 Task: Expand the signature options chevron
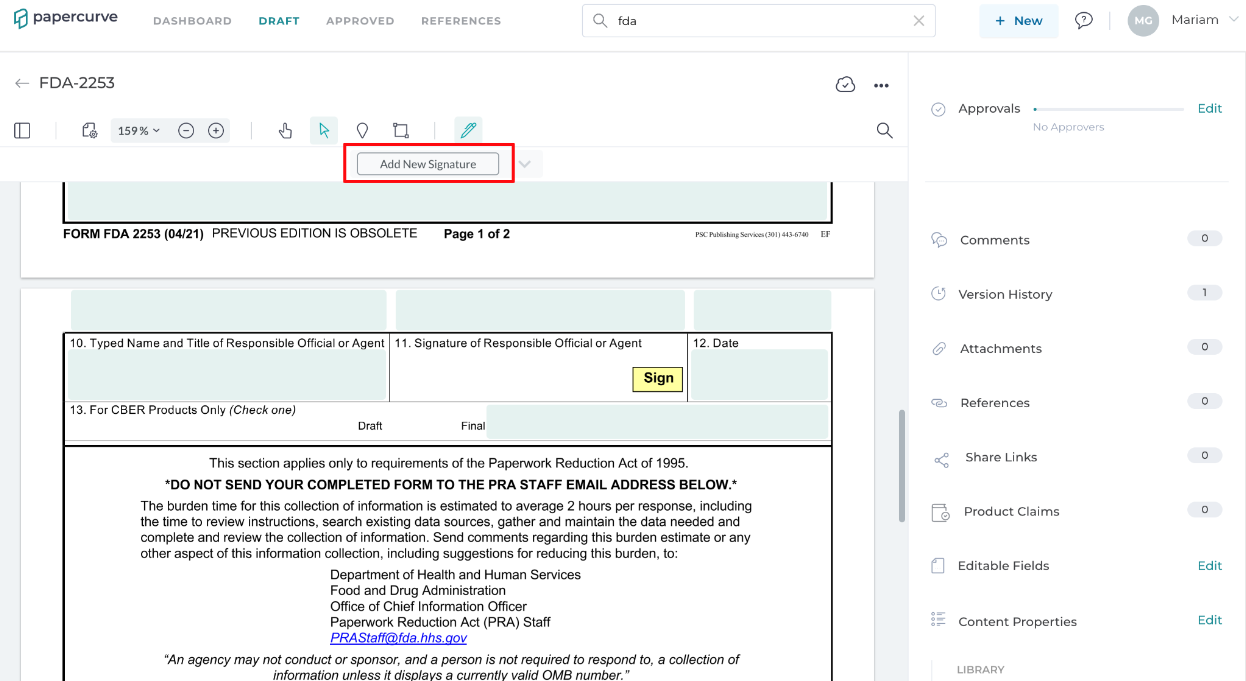pos(525,164)
